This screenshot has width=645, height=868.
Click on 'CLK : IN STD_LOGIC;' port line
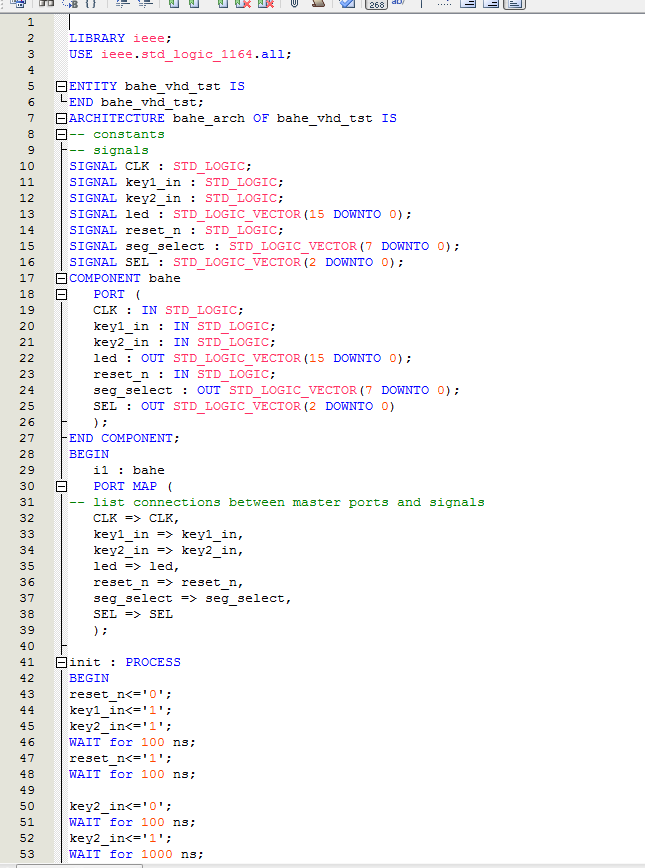[x=168, y=311]
